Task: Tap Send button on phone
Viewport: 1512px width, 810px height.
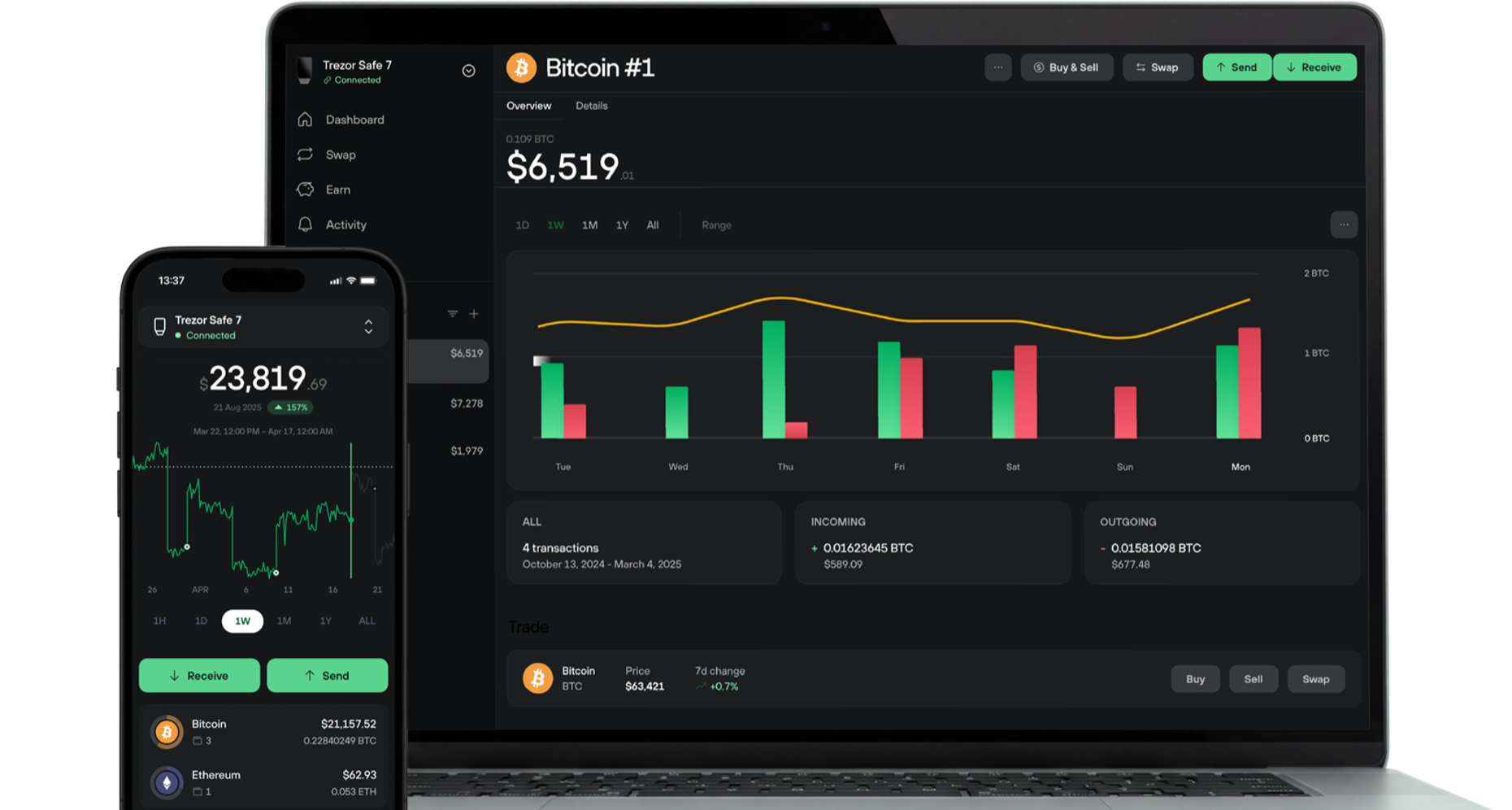Action: [327, 676]
